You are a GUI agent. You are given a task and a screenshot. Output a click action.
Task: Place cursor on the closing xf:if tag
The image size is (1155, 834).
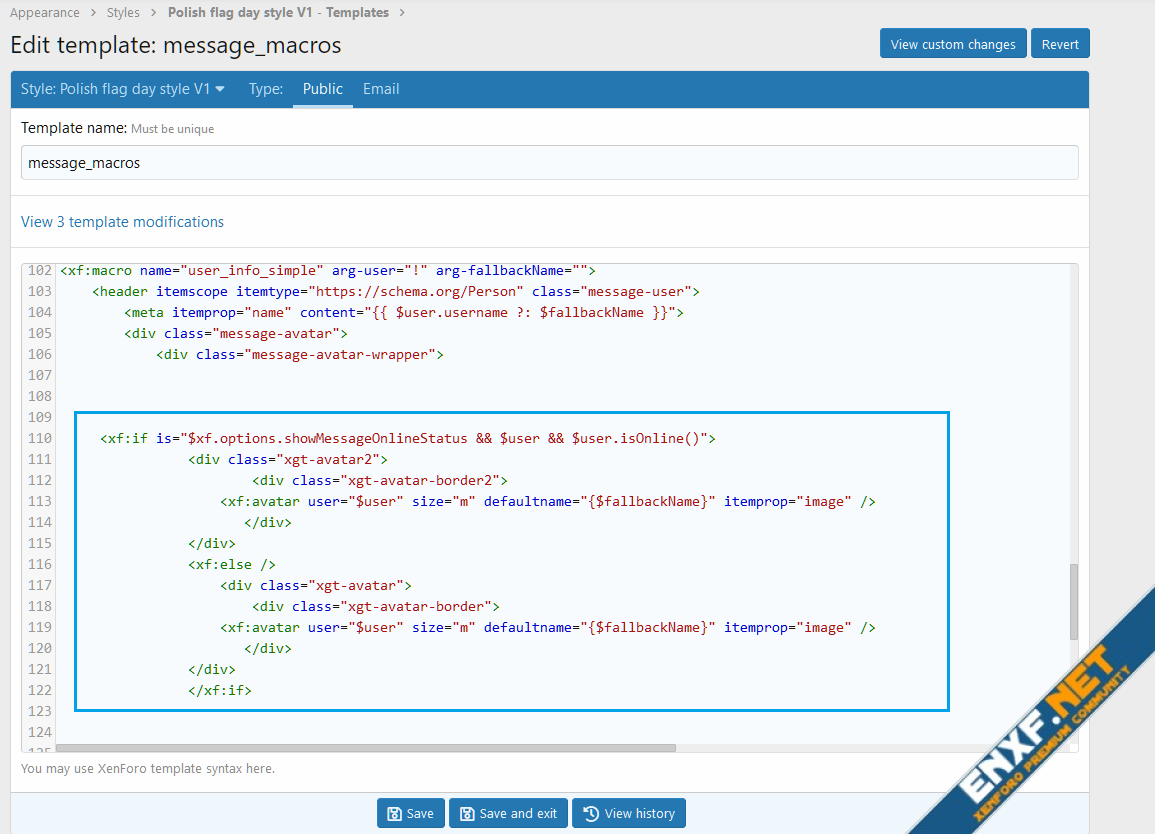[x=219, y=690]
